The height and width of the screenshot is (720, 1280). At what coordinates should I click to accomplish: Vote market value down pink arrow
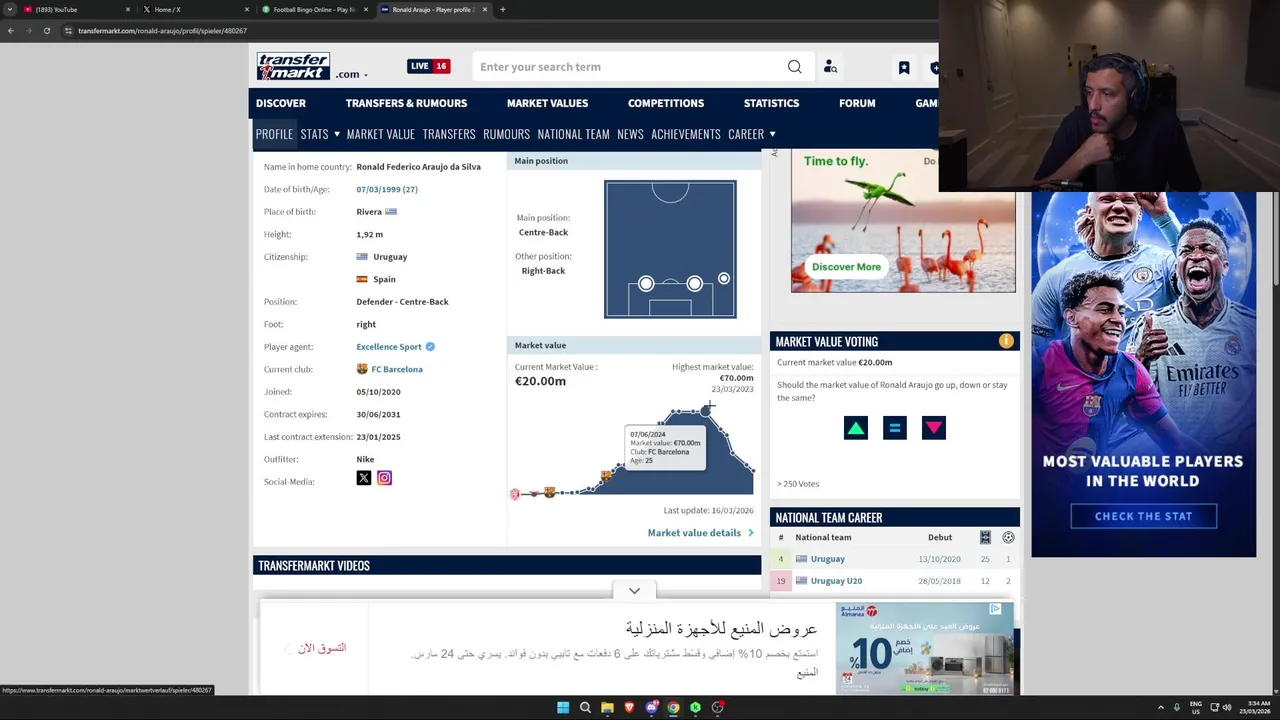[934, 428]
